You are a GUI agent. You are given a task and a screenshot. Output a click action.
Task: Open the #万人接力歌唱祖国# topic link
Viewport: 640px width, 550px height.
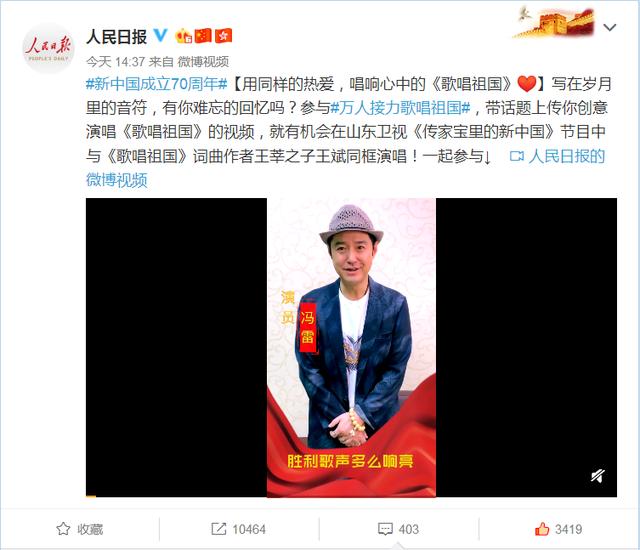point(400,108)
